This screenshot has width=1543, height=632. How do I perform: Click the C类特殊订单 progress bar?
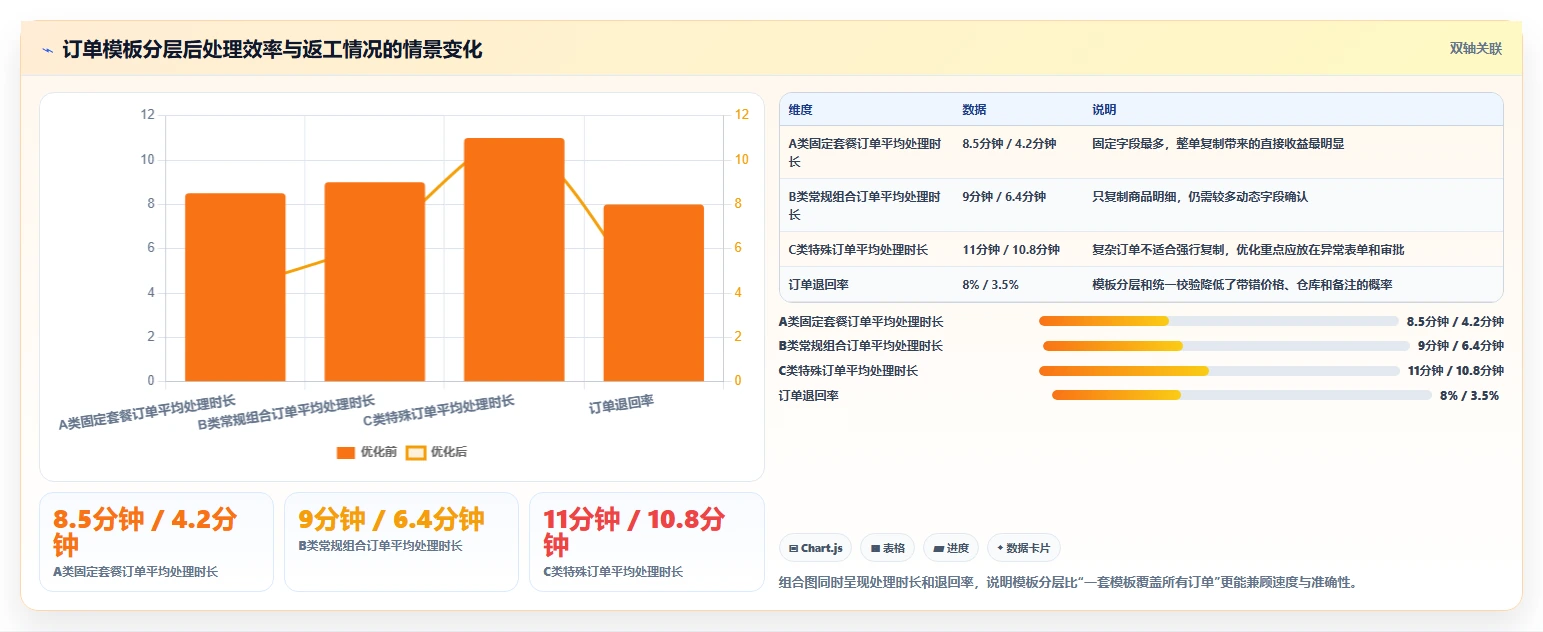(1219, 371)
